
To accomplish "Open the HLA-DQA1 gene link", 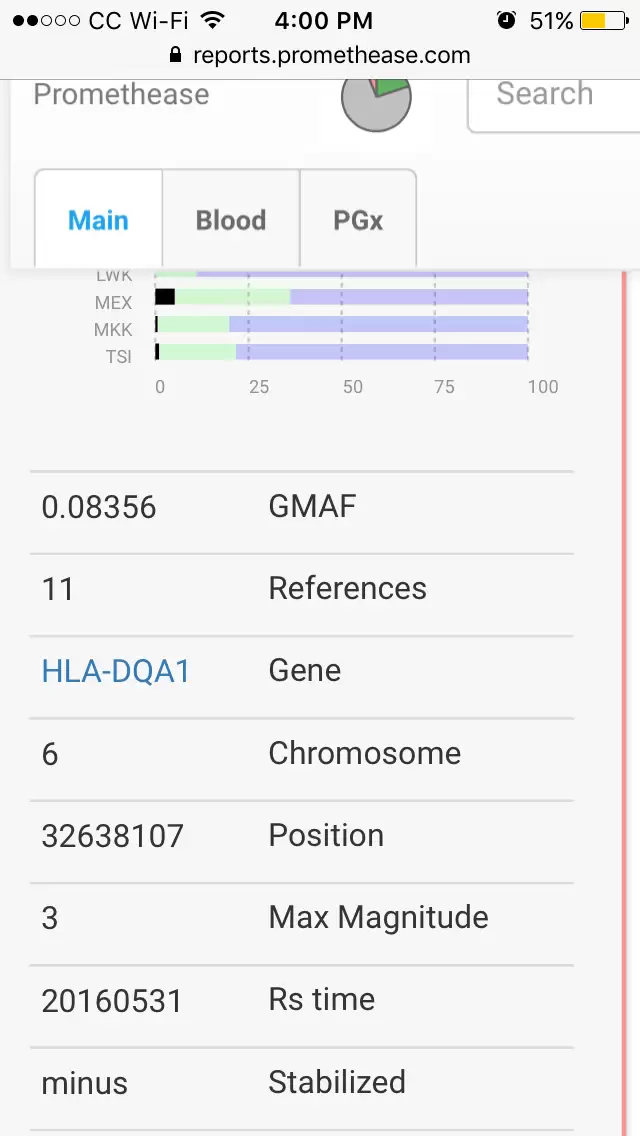I will pos(116,671).
